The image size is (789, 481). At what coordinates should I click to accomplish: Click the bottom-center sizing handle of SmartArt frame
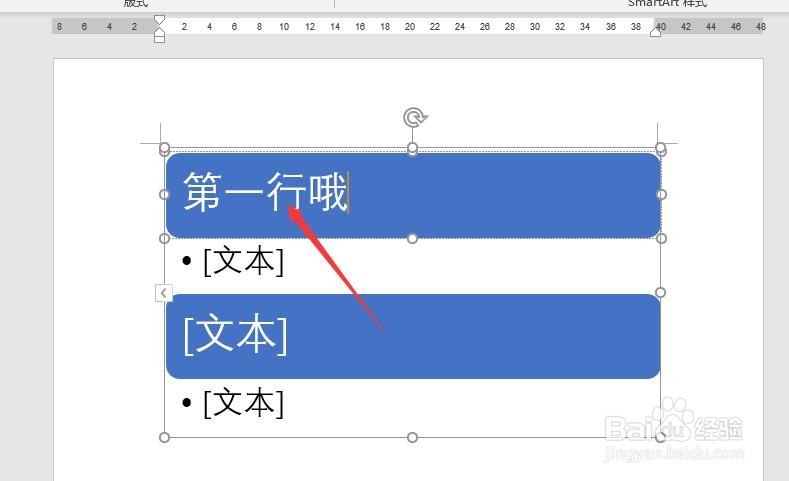click(x=412, y=437)
